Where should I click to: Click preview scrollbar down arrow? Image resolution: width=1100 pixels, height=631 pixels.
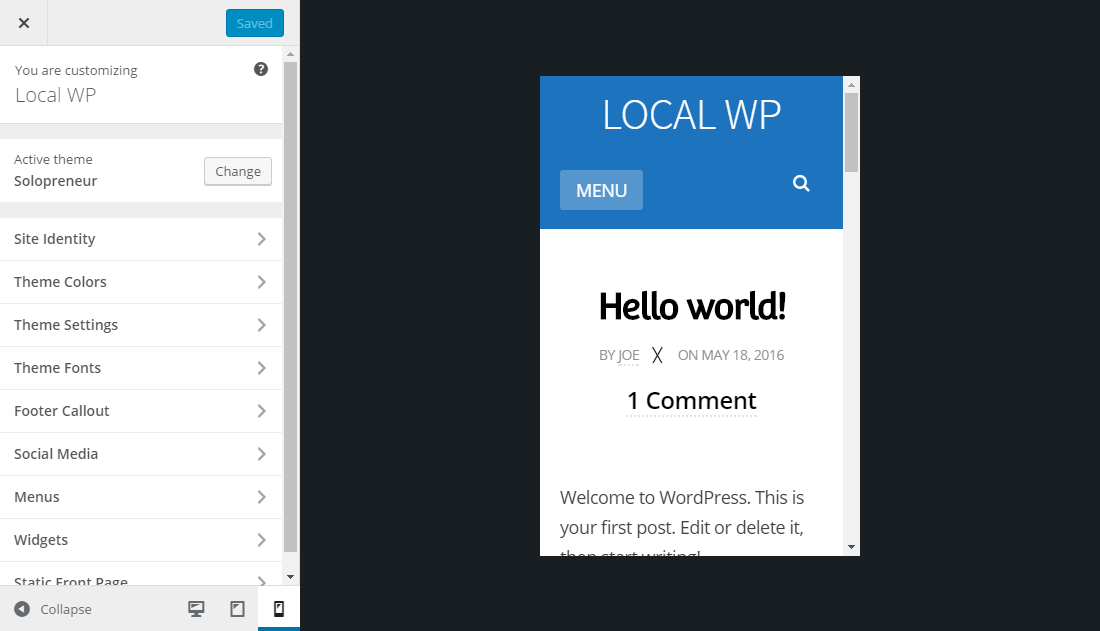(x=852, y=547)
